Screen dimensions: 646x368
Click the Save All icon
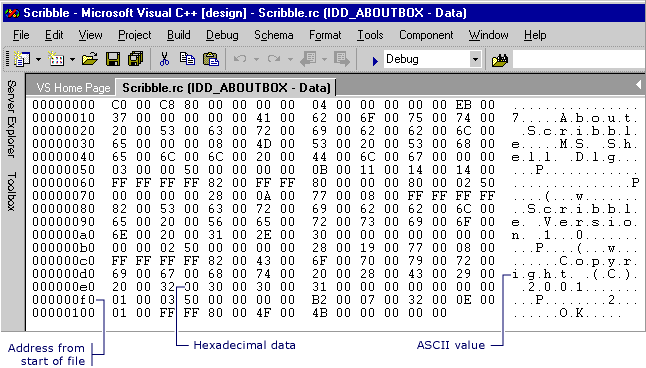tap(135, 59)
